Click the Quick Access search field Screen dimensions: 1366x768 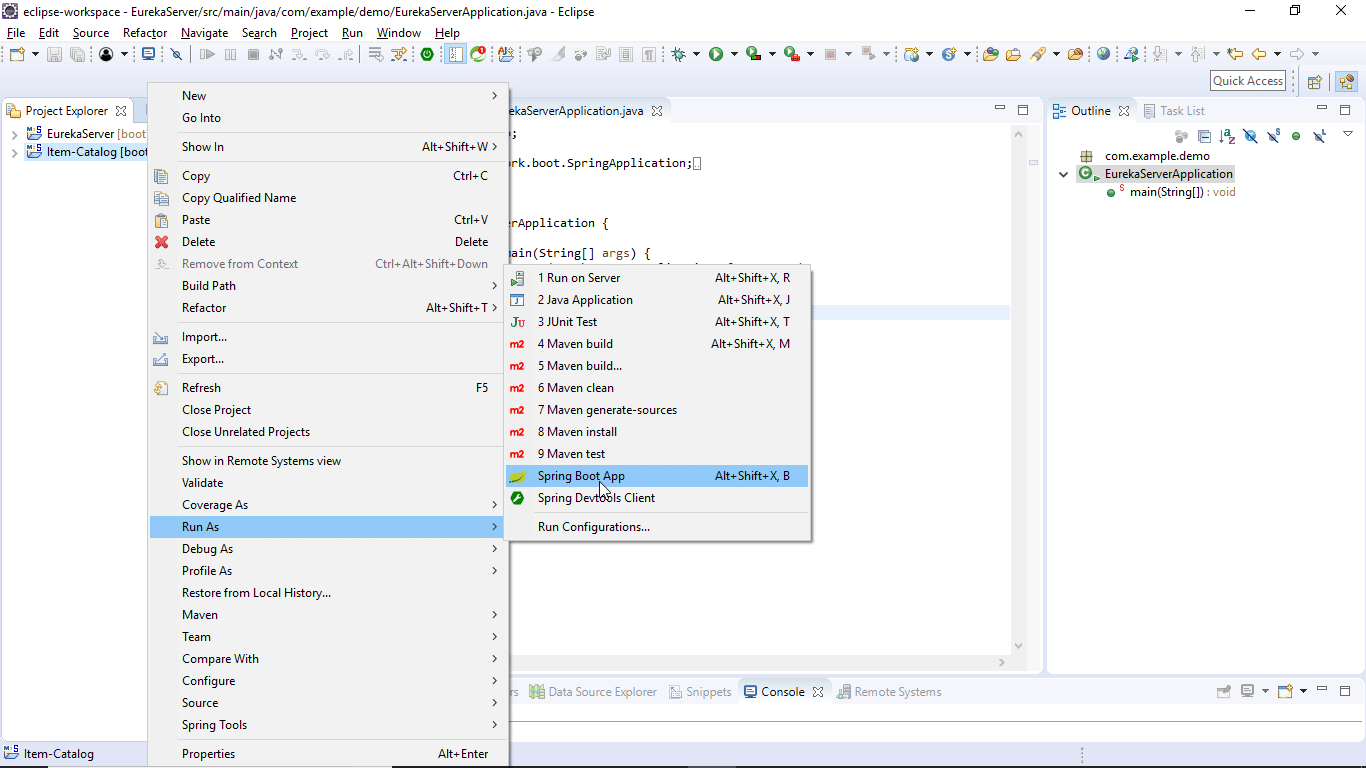tap(1248, 81)
